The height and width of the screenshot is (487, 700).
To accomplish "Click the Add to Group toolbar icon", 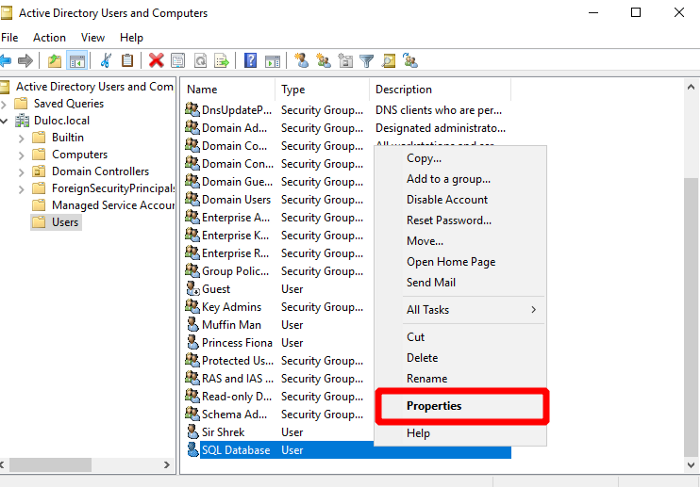I will [x=410, y=60].
